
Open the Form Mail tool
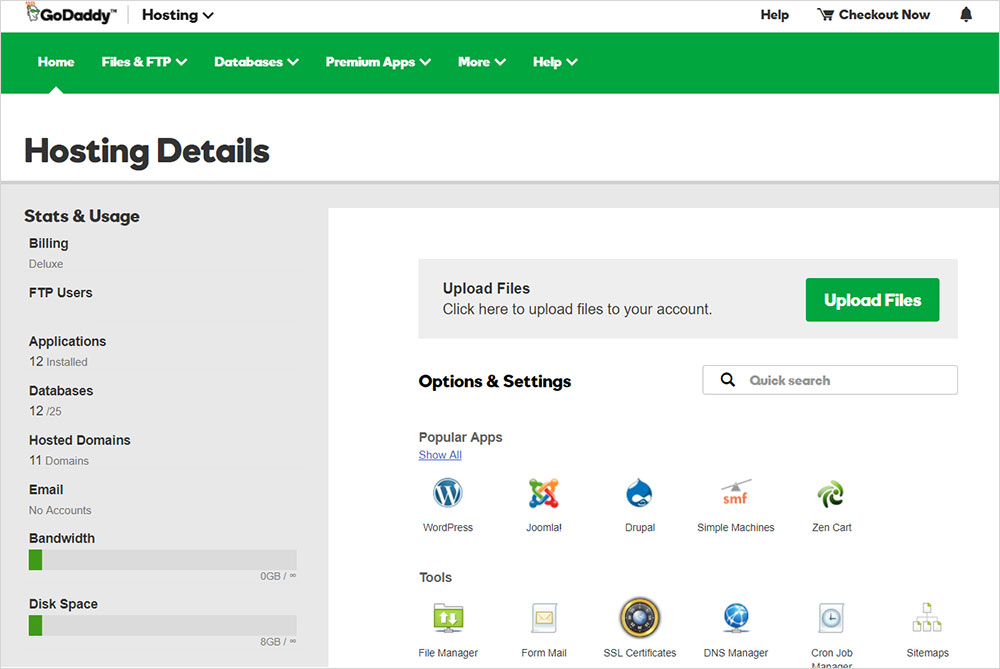[543, 618]
